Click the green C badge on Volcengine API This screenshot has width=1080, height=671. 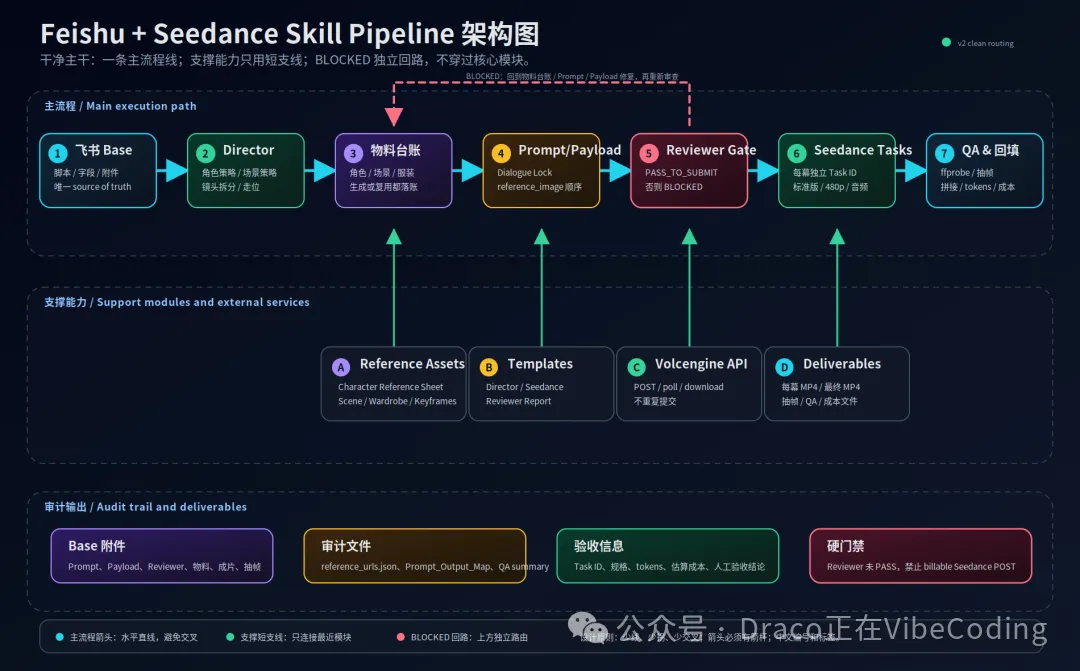[636, 367]
